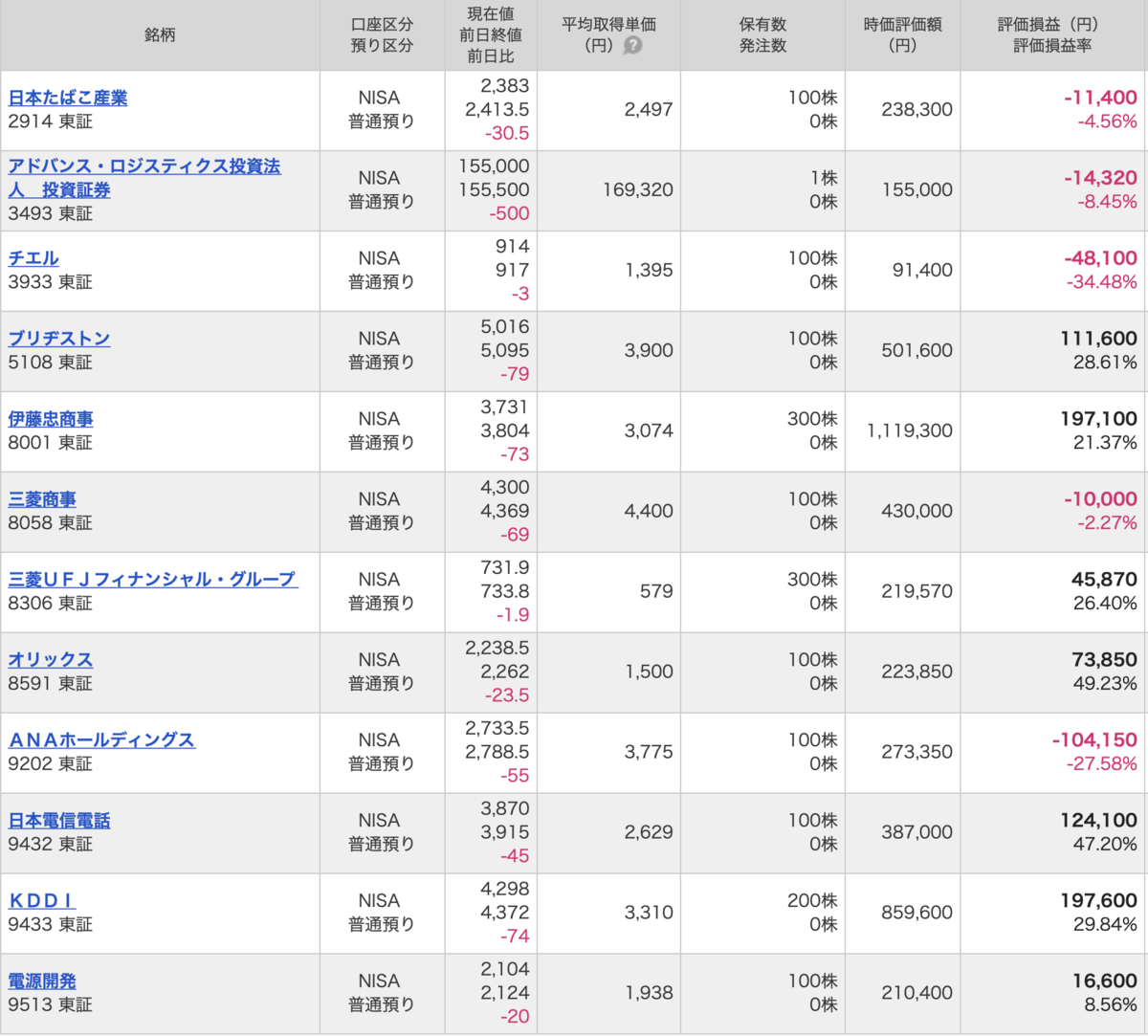Screen dimensions: 1148x1036
Task: Select the 197,600 profit value
Action: pyautogui.click(x=1099, y=901)
